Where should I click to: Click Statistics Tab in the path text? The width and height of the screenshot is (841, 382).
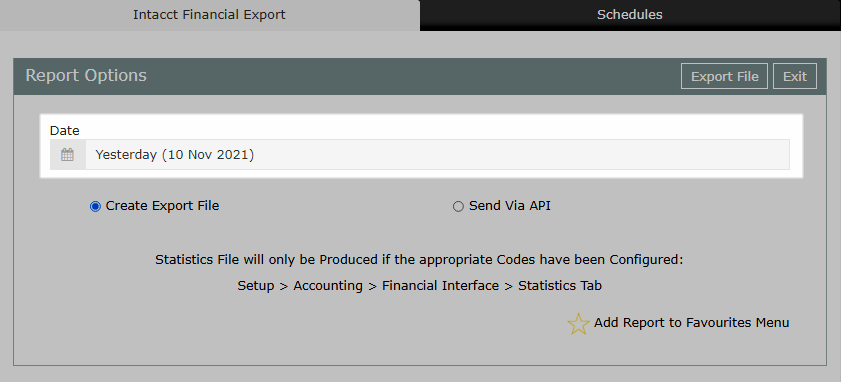[x=560, y=286]
